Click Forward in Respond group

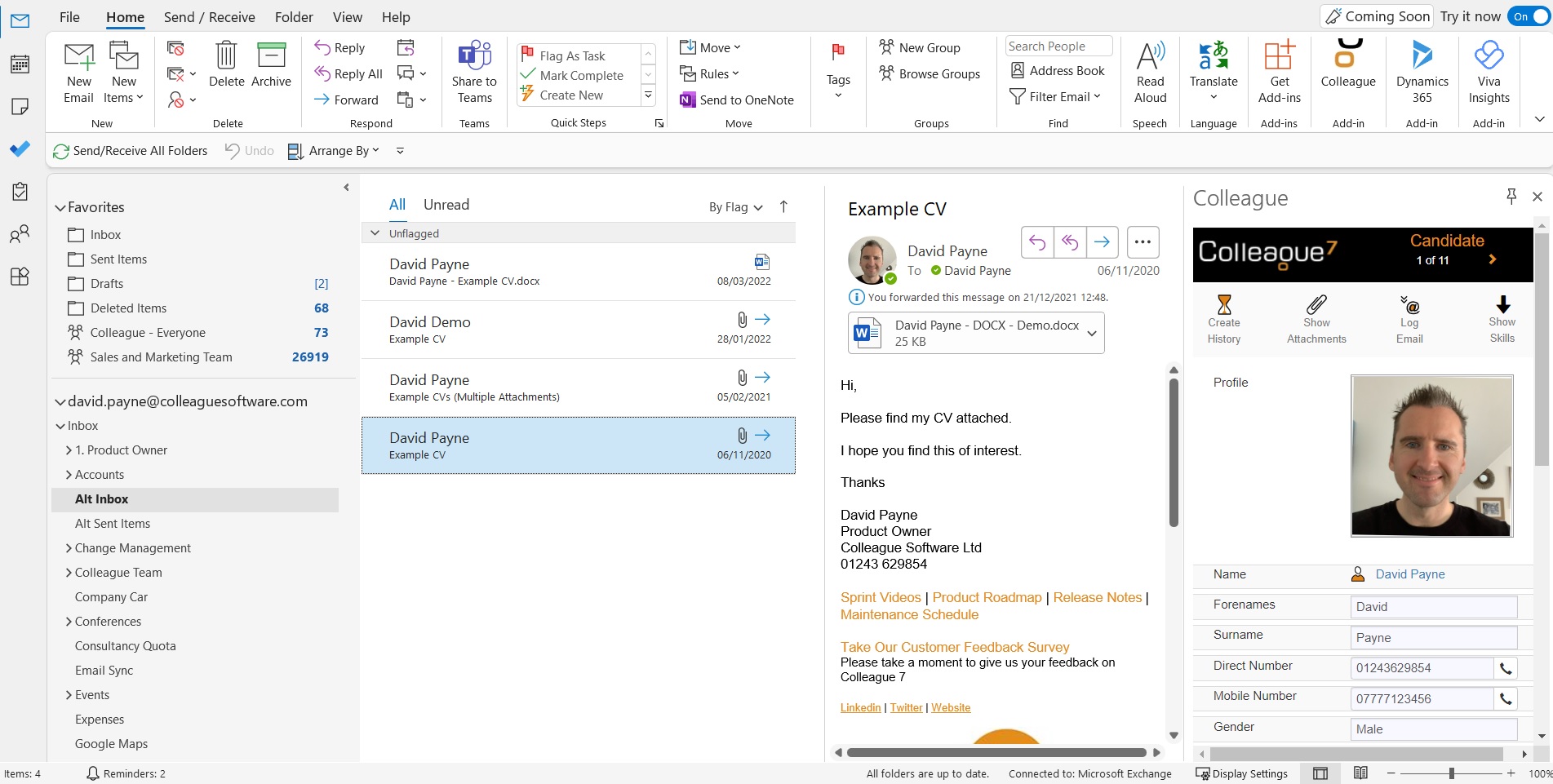[346, 100]
